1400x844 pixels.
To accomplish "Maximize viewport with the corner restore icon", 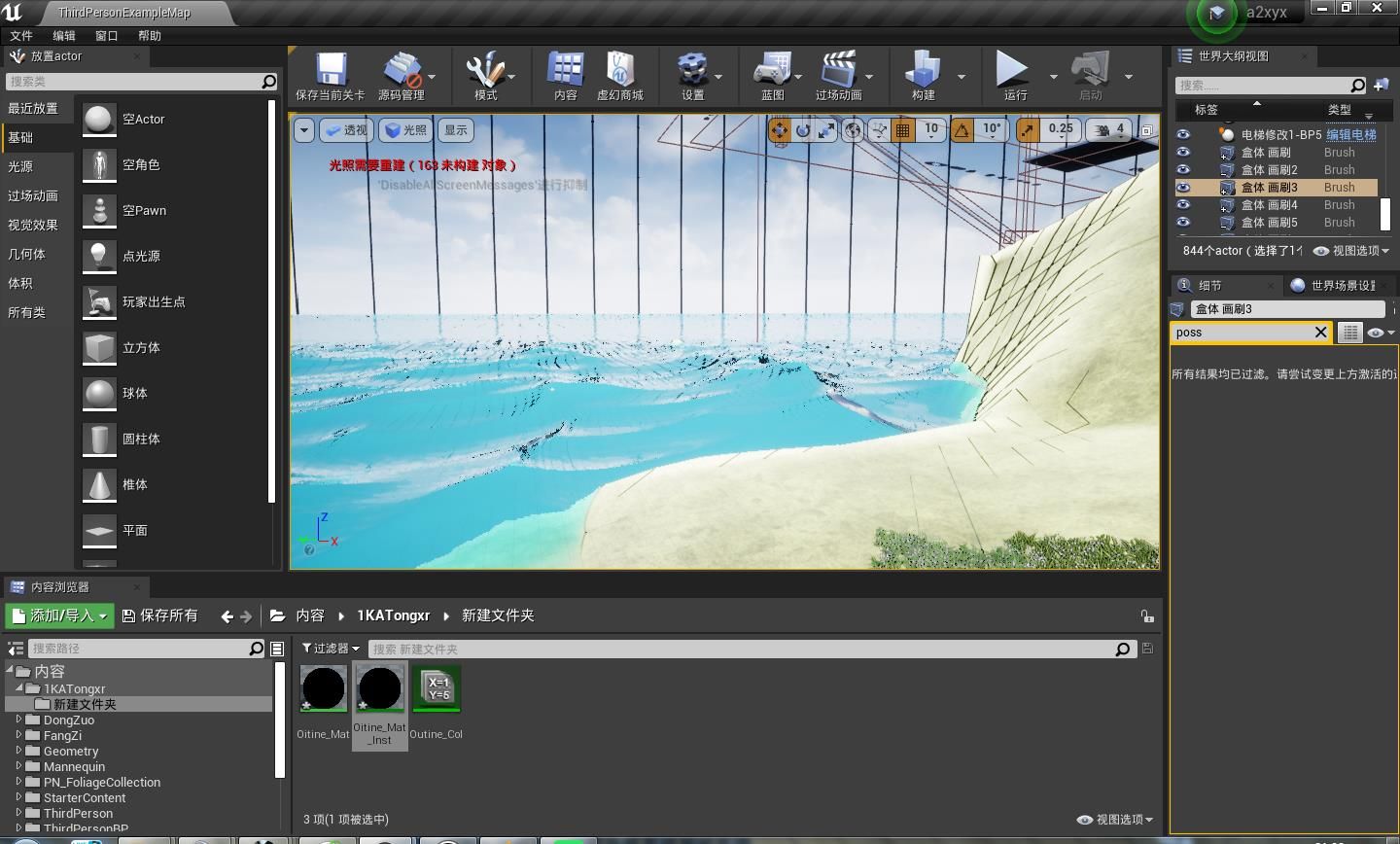I will pyautogui.click(x=1147, y=129).
